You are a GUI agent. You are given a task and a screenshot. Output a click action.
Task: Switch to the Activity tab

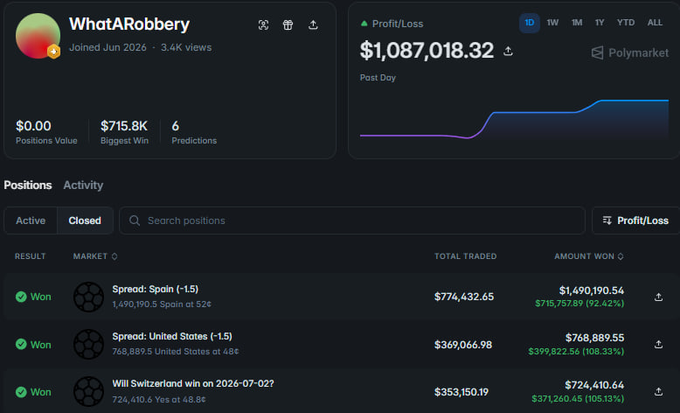coord(83,185)
